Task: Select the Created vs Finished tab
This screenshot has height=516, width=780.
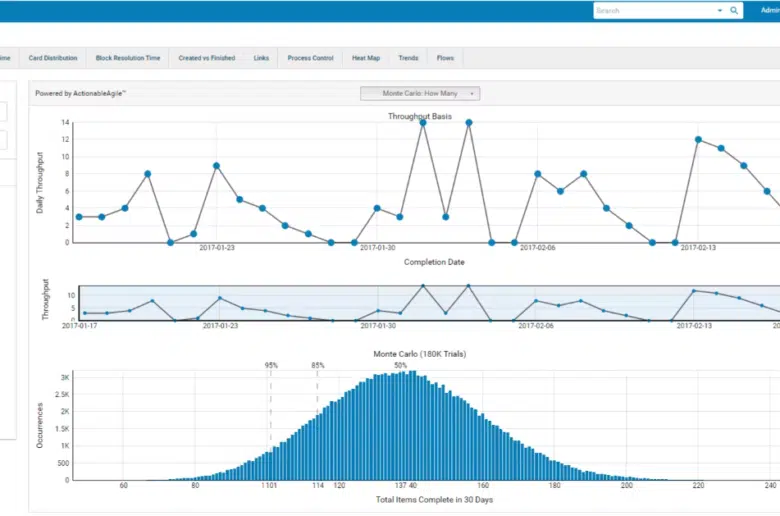Action: 206,58
